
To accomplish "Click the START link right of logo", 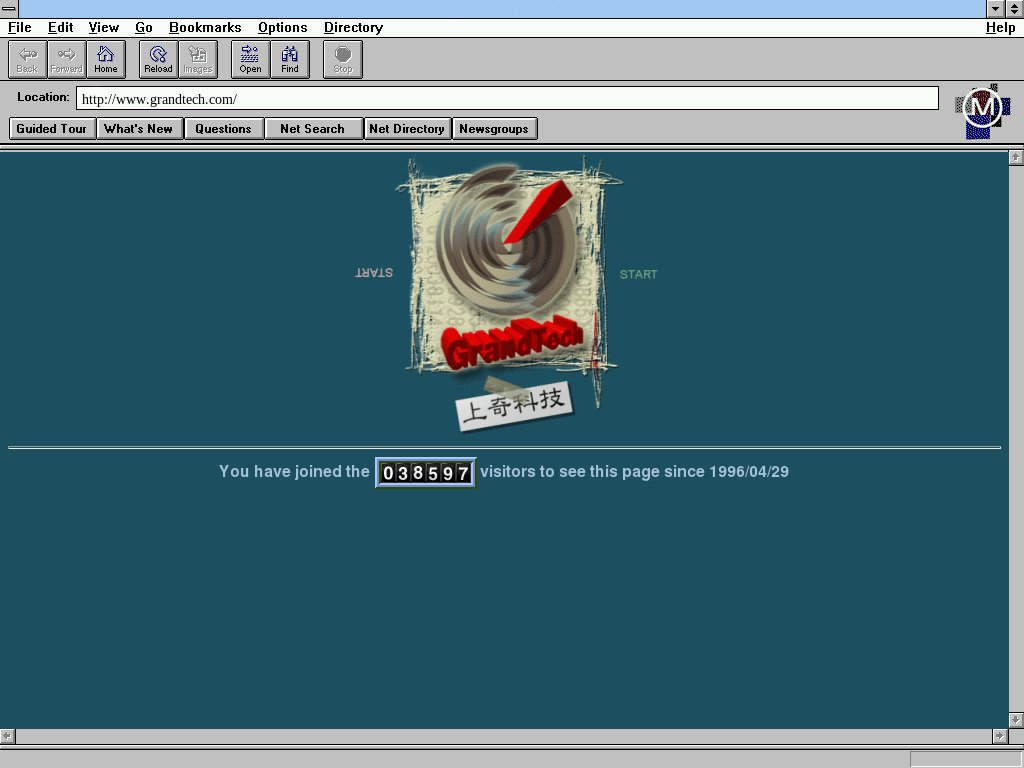I will [638, 274].
